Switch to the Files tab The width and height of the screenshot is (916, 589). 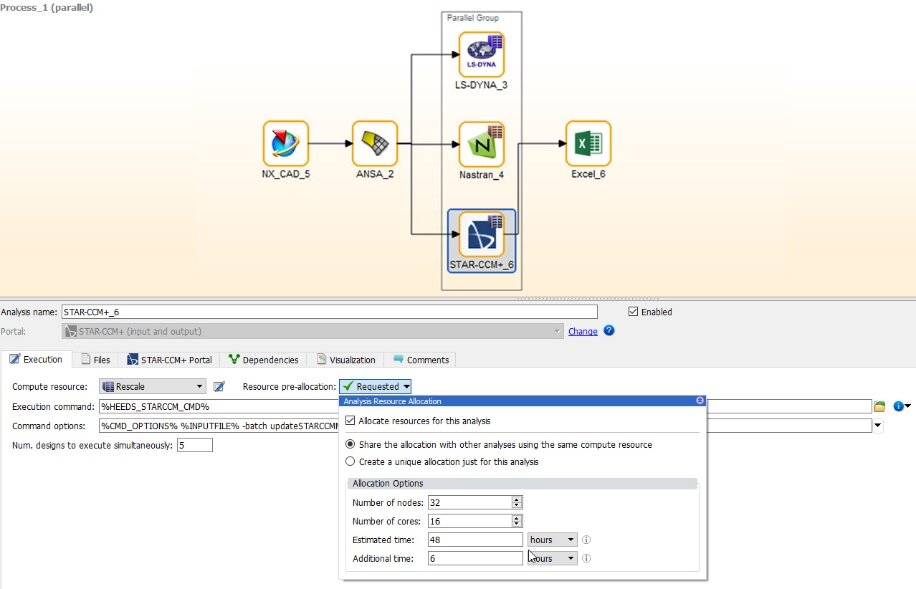pyautogui.click(x=96, y=360)
